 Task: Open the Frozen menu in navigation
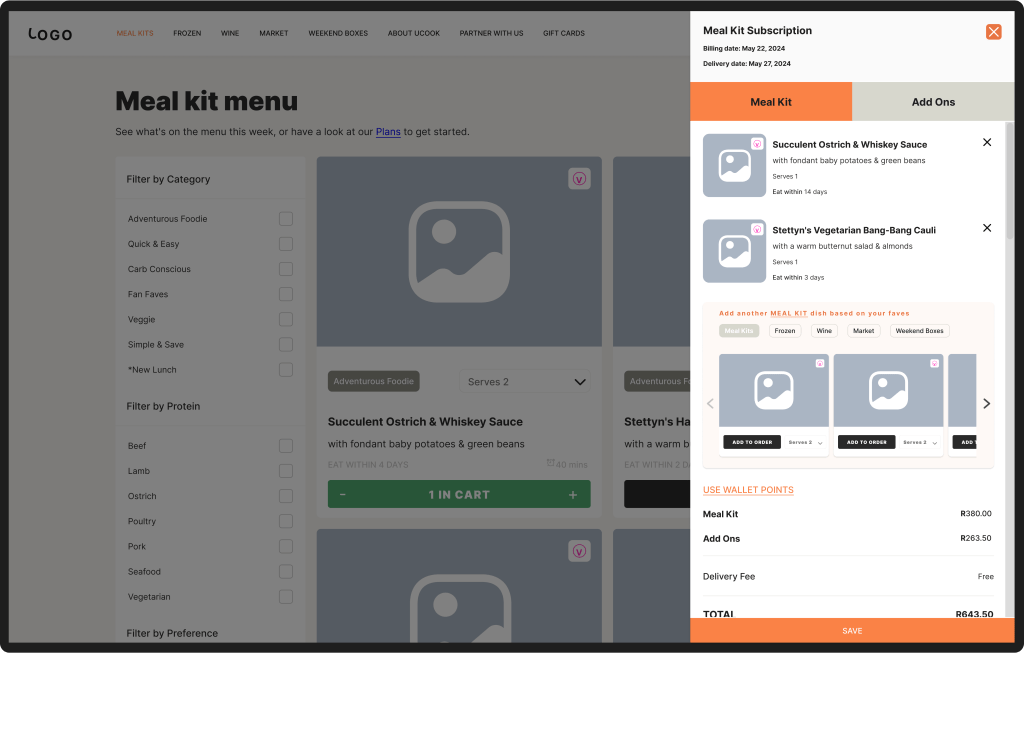187,34
